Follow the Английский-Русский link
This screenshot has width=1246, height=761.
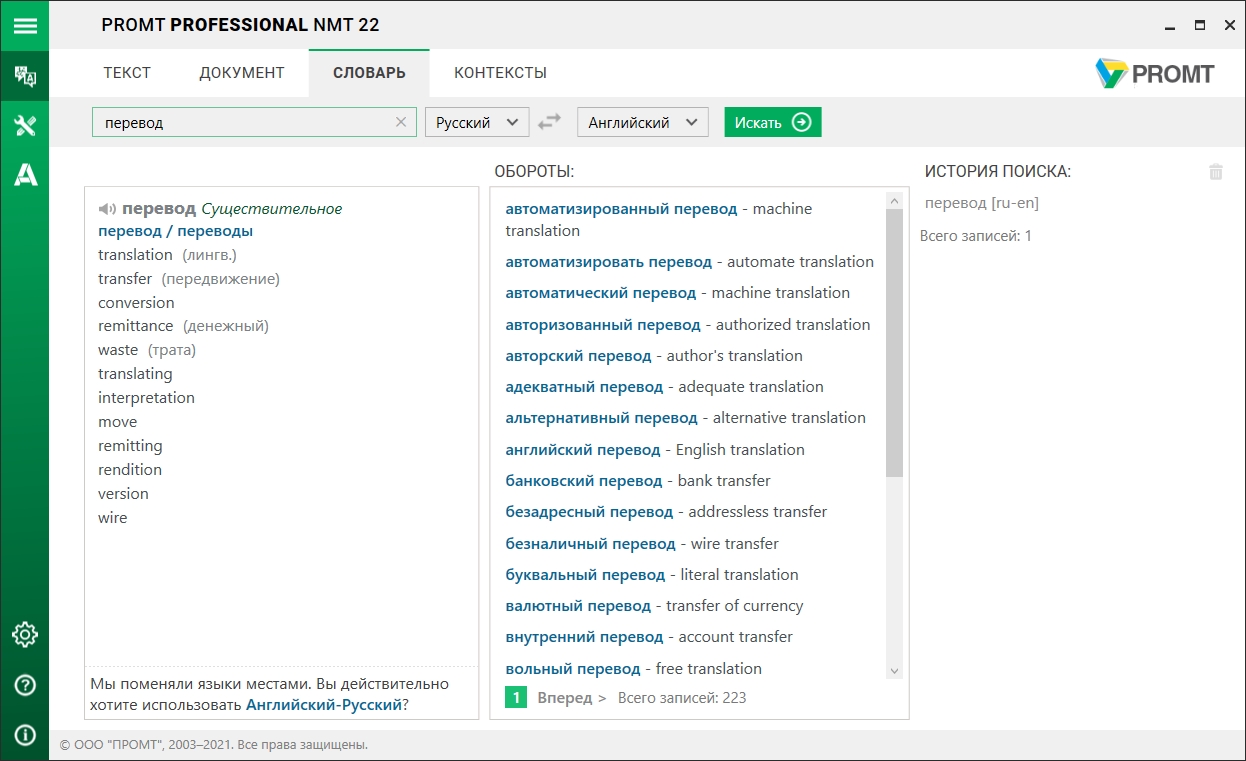coord(324,704)
